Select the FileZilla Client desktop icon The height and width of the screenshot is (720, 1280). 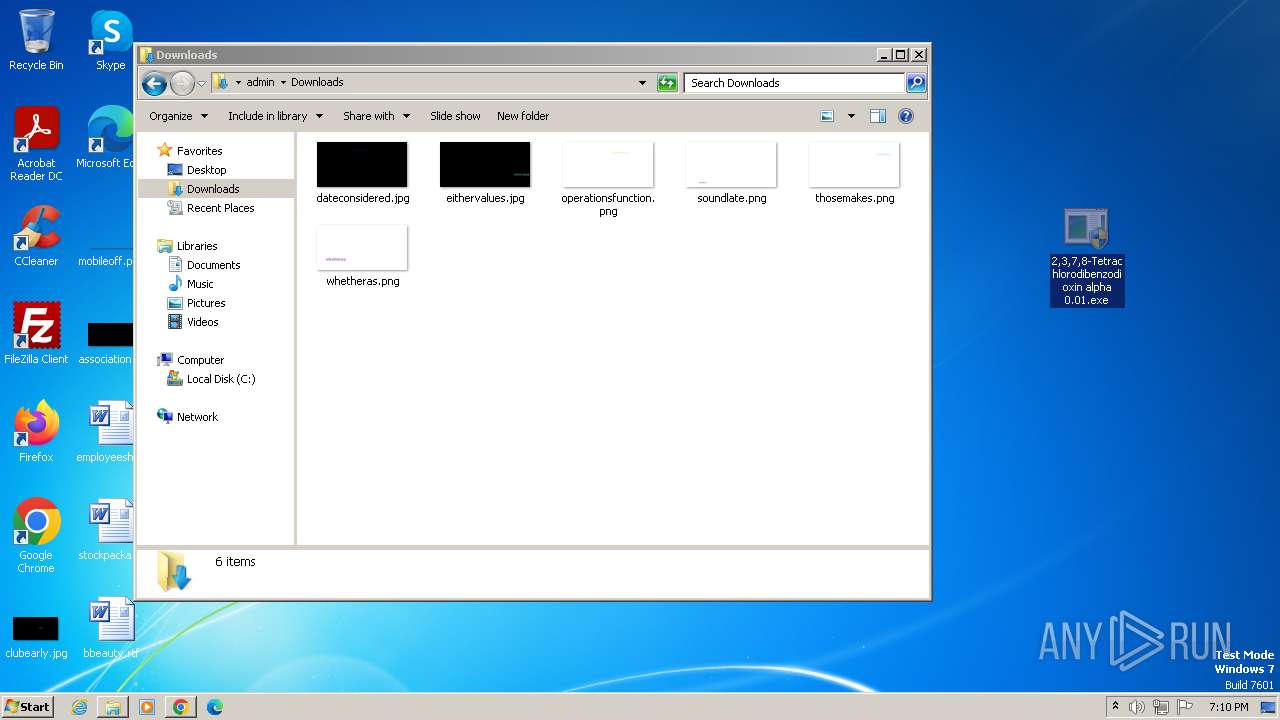[36, 334]
